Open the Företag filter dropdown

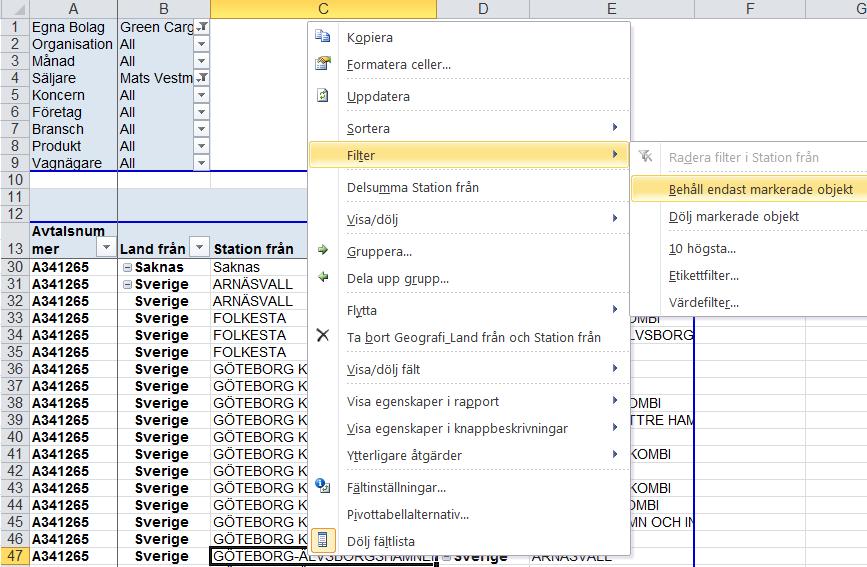click(202, 112)
